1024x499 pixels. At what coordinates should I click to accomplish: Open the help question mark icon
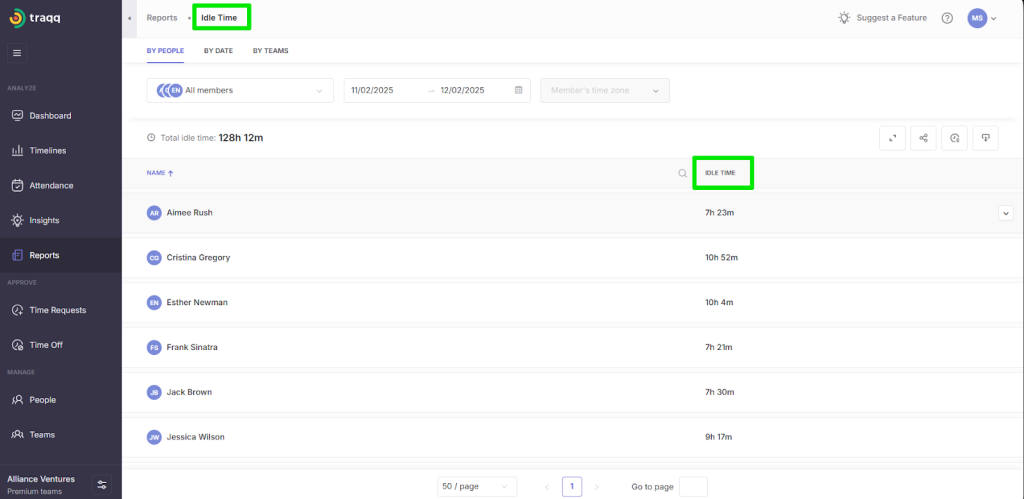pos(947,18)
